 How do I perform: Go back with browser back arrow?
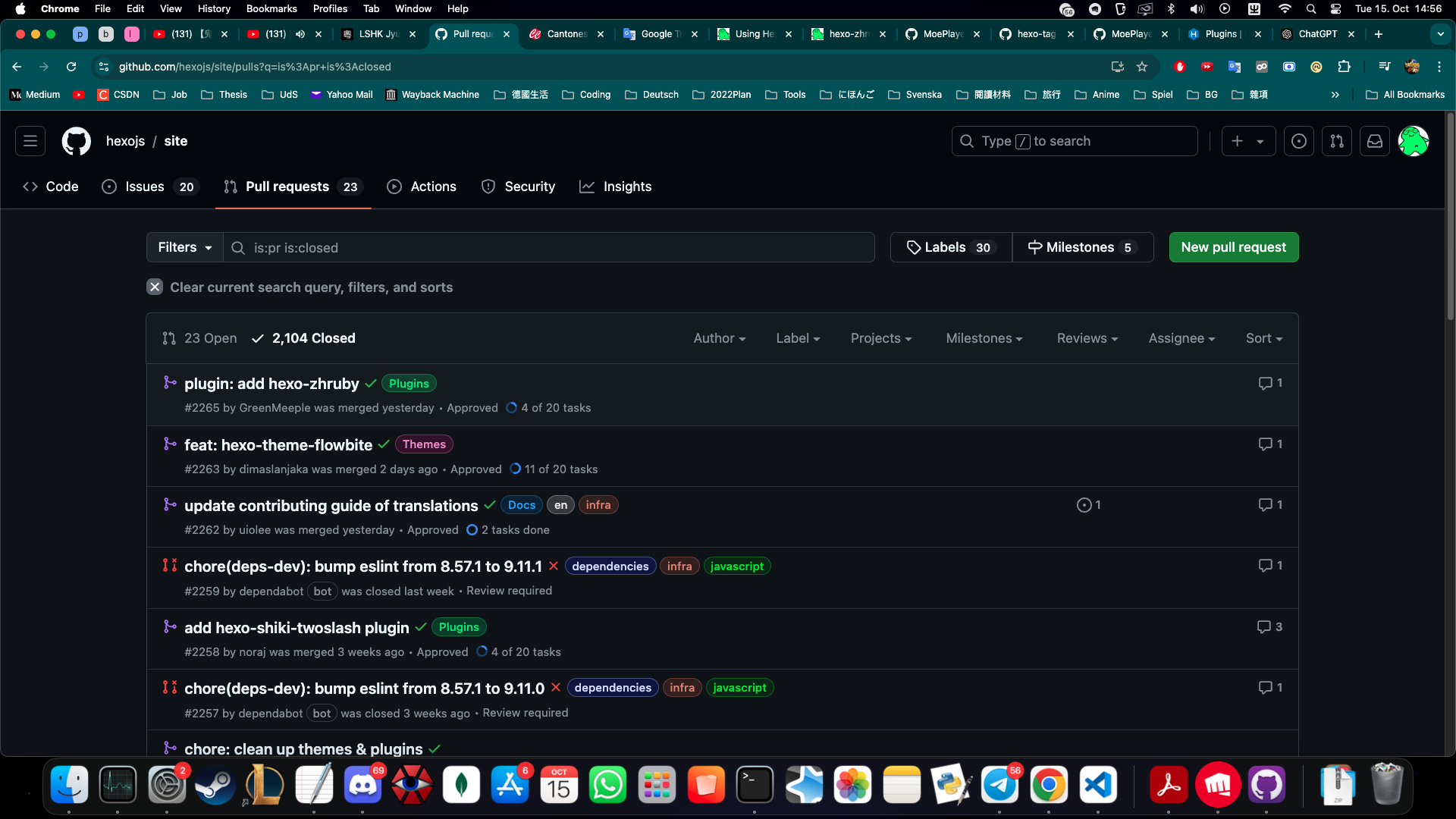17,67
